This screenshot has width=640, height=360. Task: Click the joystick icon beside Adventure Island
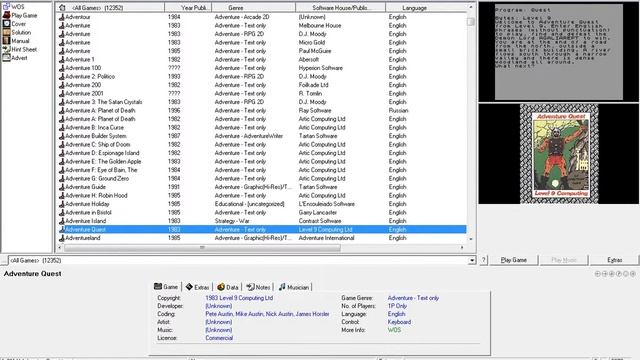coord(62,221)
